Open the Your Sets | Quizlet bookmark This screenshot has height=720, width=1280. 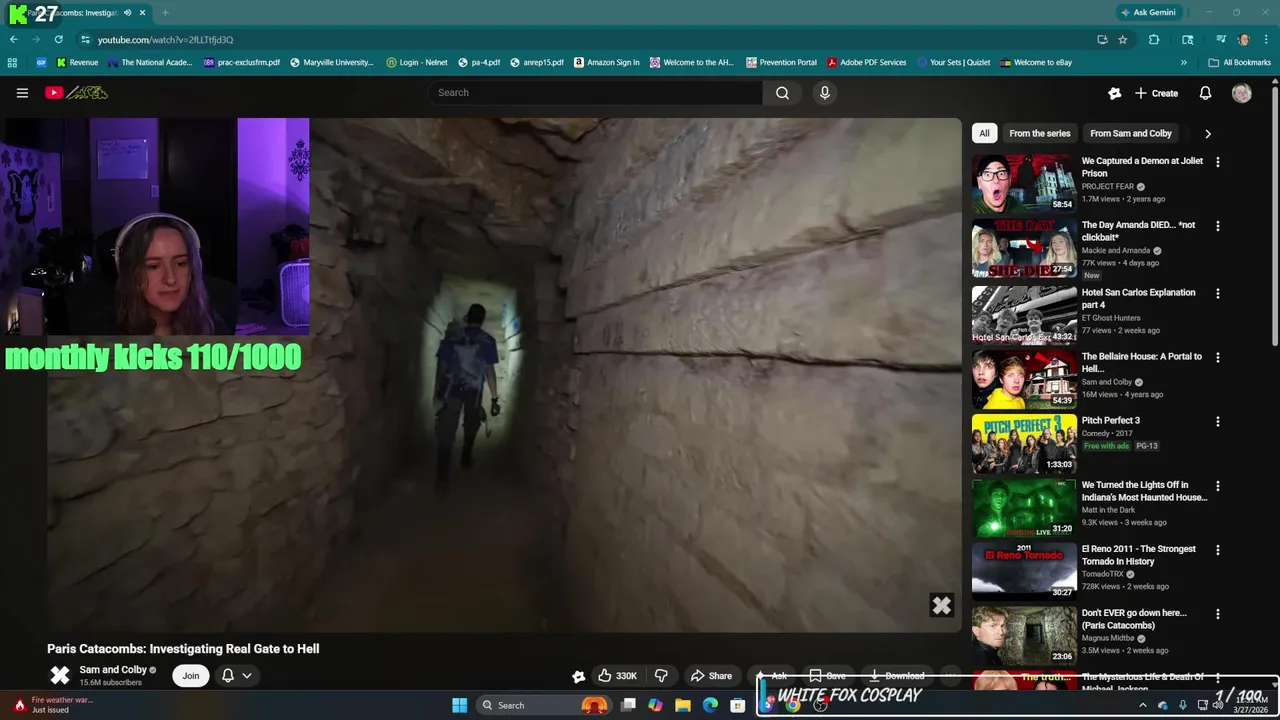pos(953,62)
